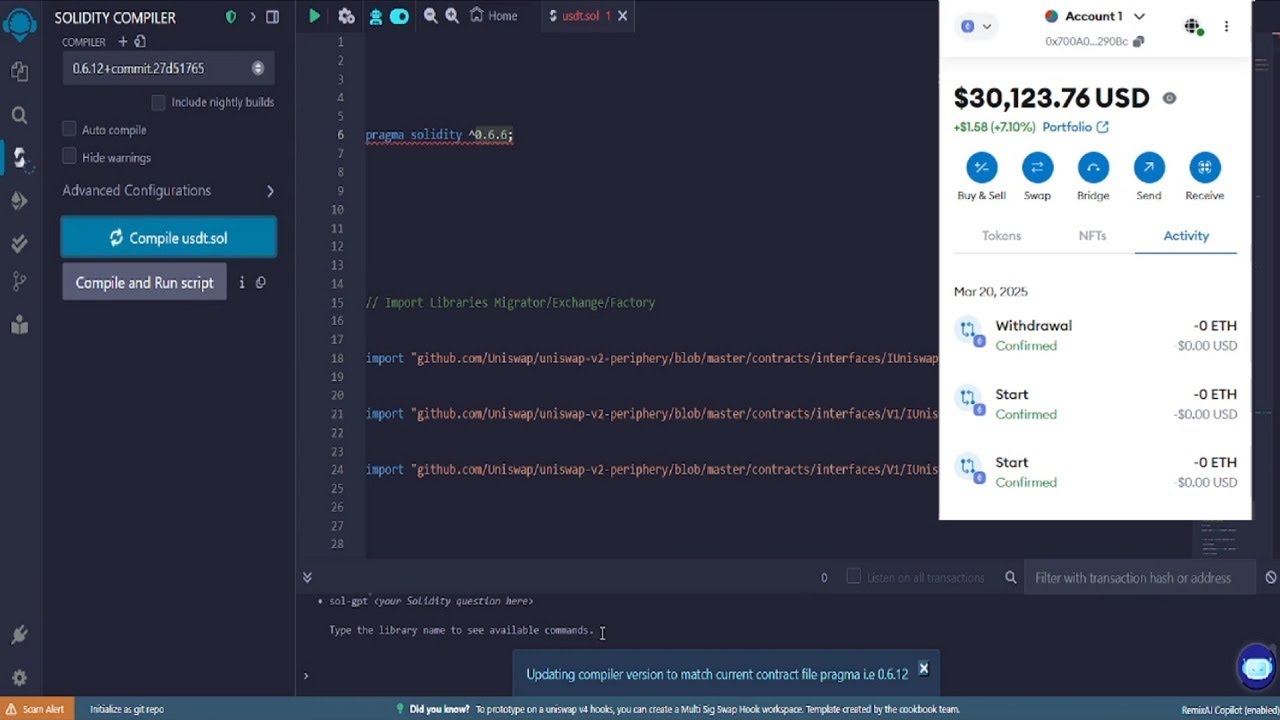This screenshot has width=1280, height=720.
Task: Hide the wallet balance with eye icon
Action: click(1169, 98)
